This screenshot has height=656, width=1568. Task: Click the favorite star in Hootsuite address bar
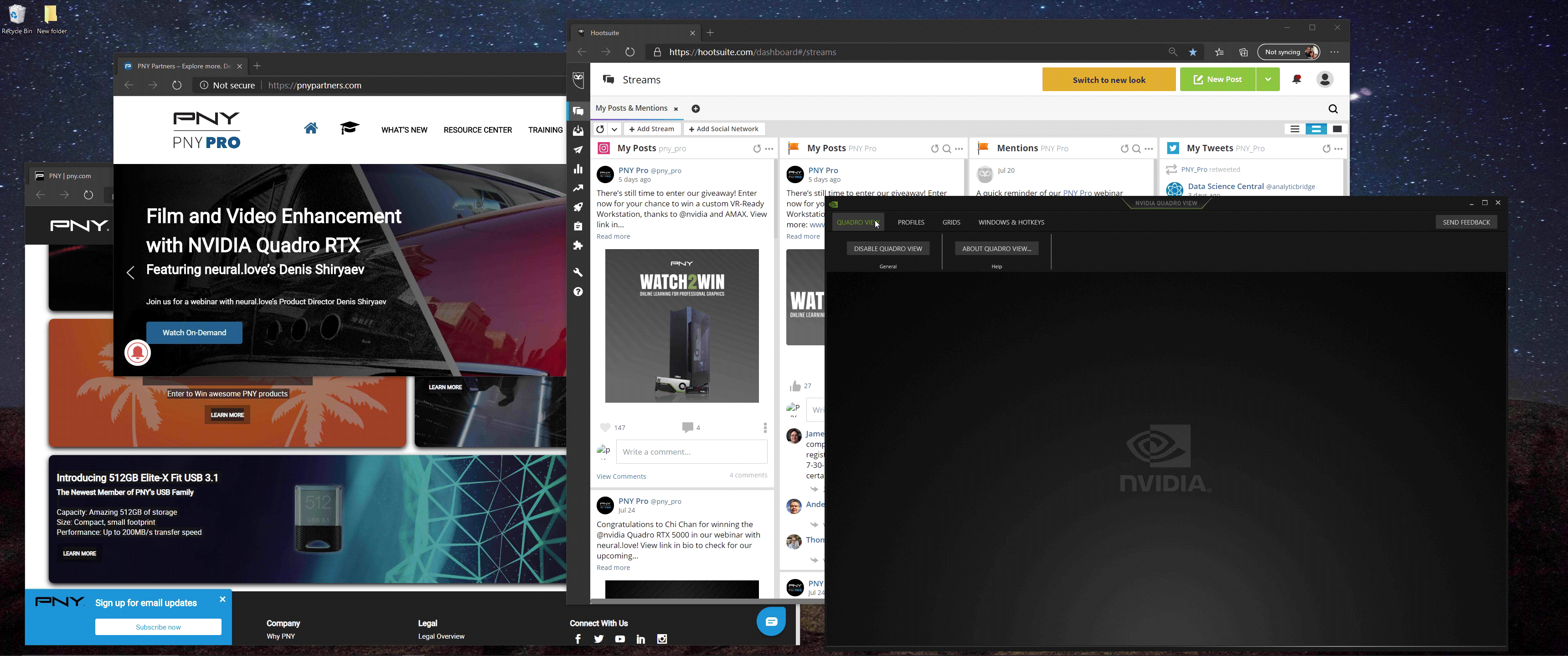1193,52
